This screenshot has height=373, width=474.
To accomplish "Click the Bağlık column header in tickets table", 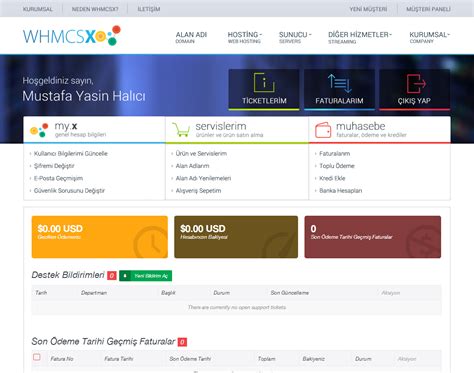I will point(168,293).
